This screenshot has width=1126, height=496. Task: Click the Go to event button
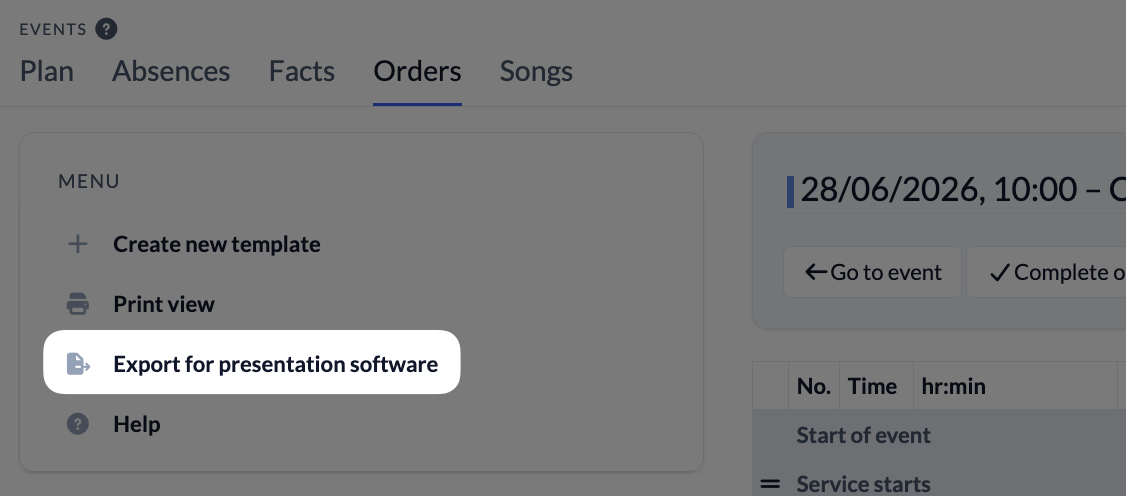[x=873, y=272]
